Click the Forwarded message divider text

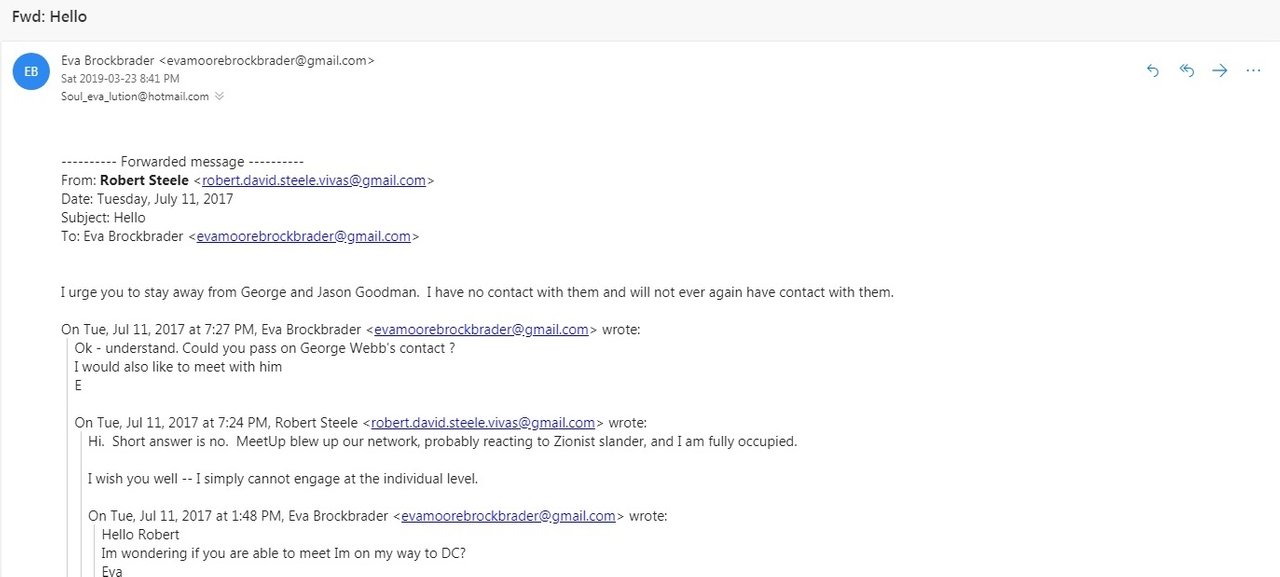pos(182,162)
